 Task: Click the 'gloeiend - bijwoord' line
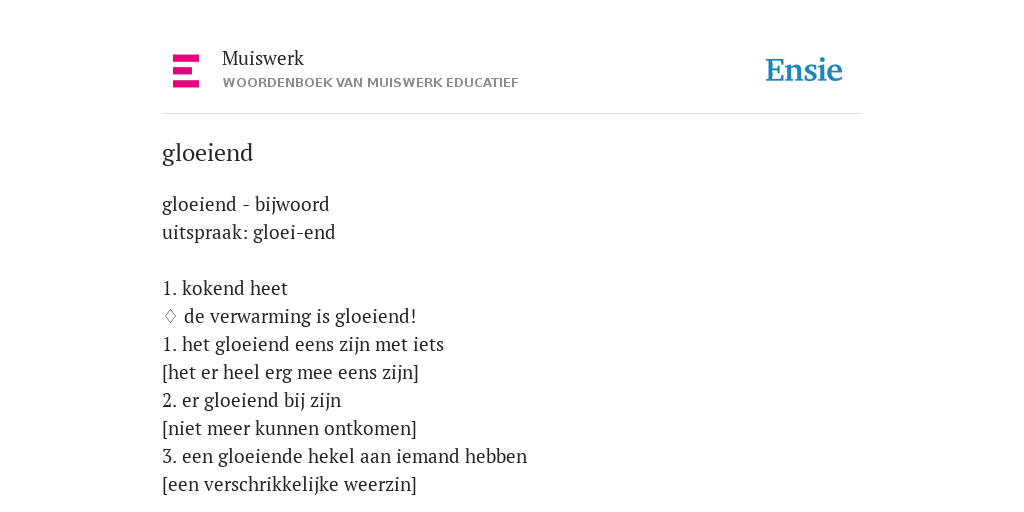point(246,204)
